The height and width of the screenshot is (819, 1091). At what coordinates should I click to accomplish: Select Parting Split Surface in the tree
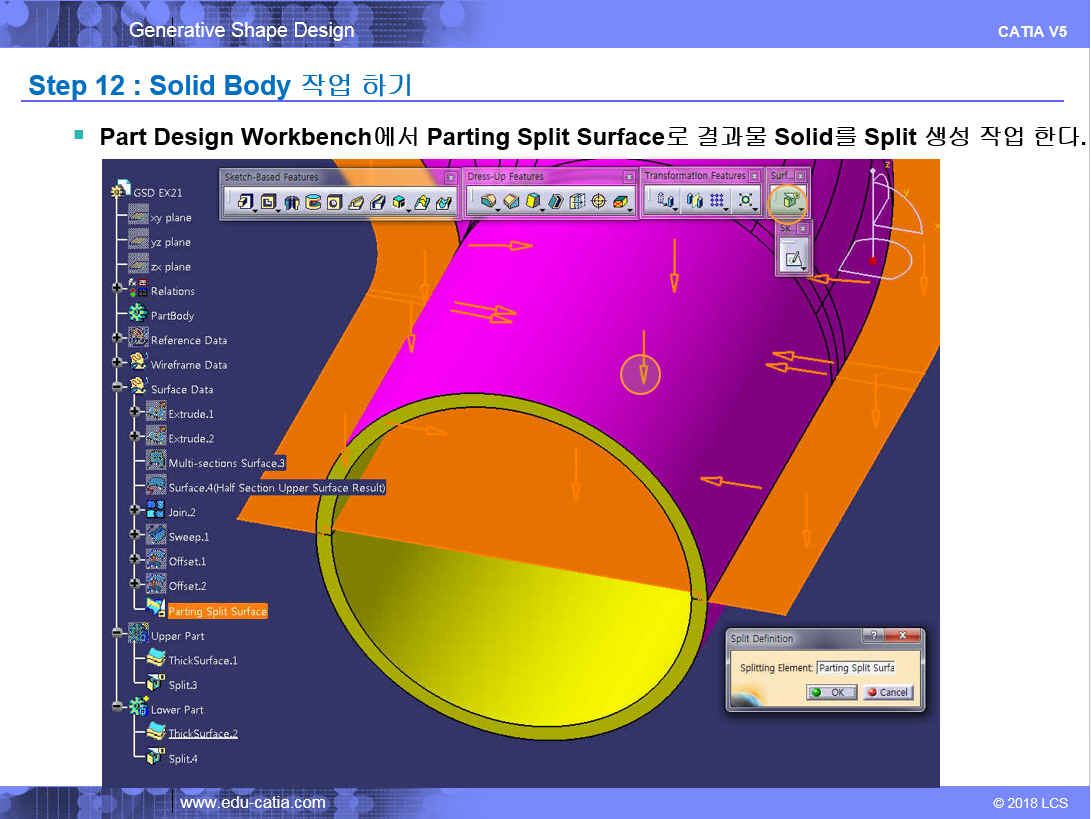(217, 611)
